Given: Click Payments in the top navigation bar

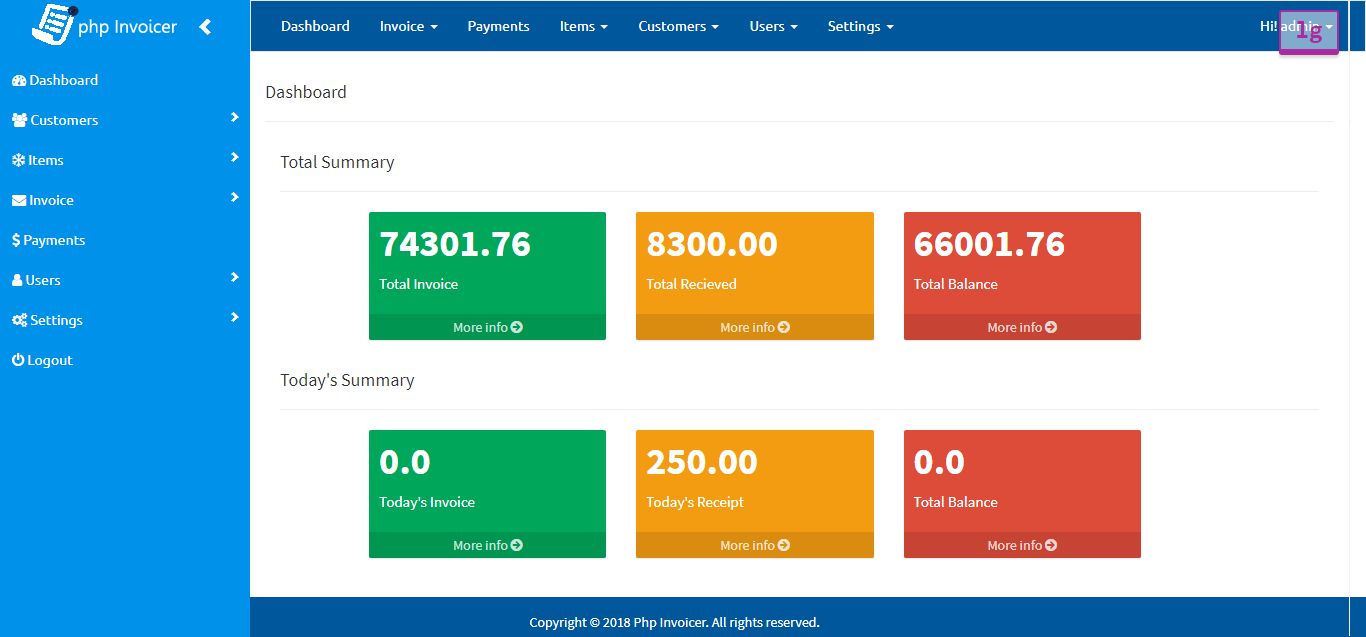Looking at the screenshot, I should tap(498, 26).
